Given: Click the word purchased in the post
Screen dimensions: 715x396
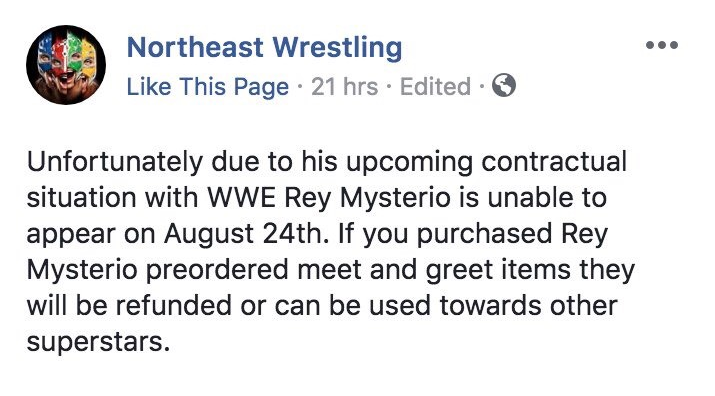Looking at the screenshot, I should click(484, 235).
